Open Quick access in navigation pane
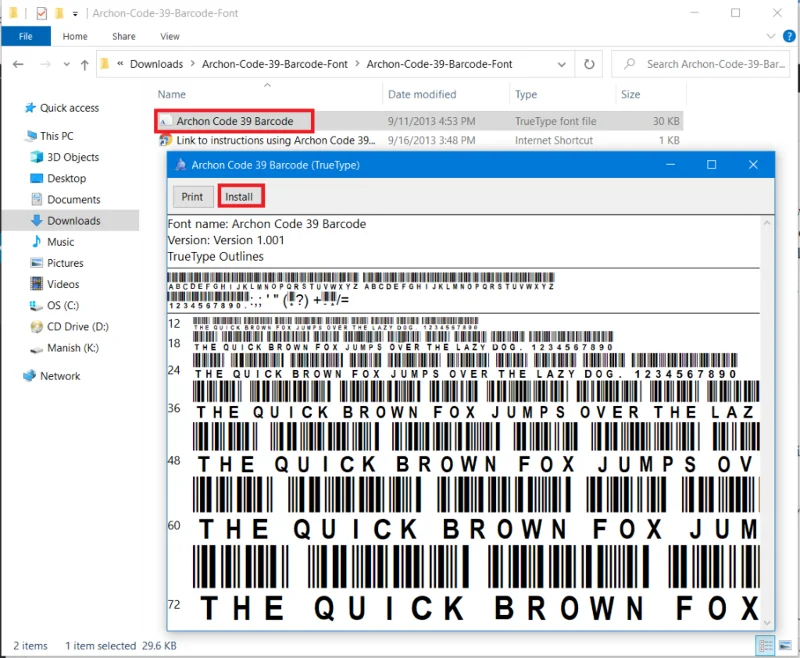 click(69, 108)
